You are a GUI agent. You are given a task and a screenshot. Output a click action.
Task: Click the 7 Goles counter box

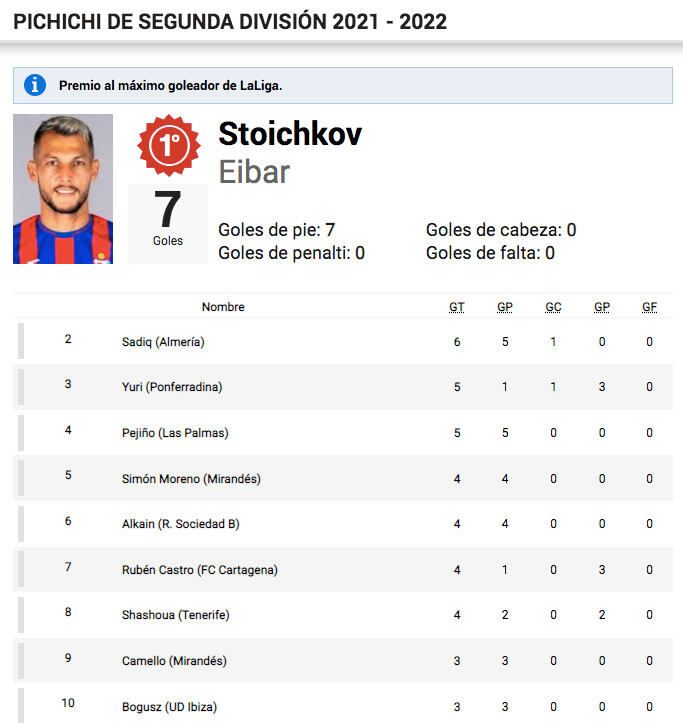[168, 224]
